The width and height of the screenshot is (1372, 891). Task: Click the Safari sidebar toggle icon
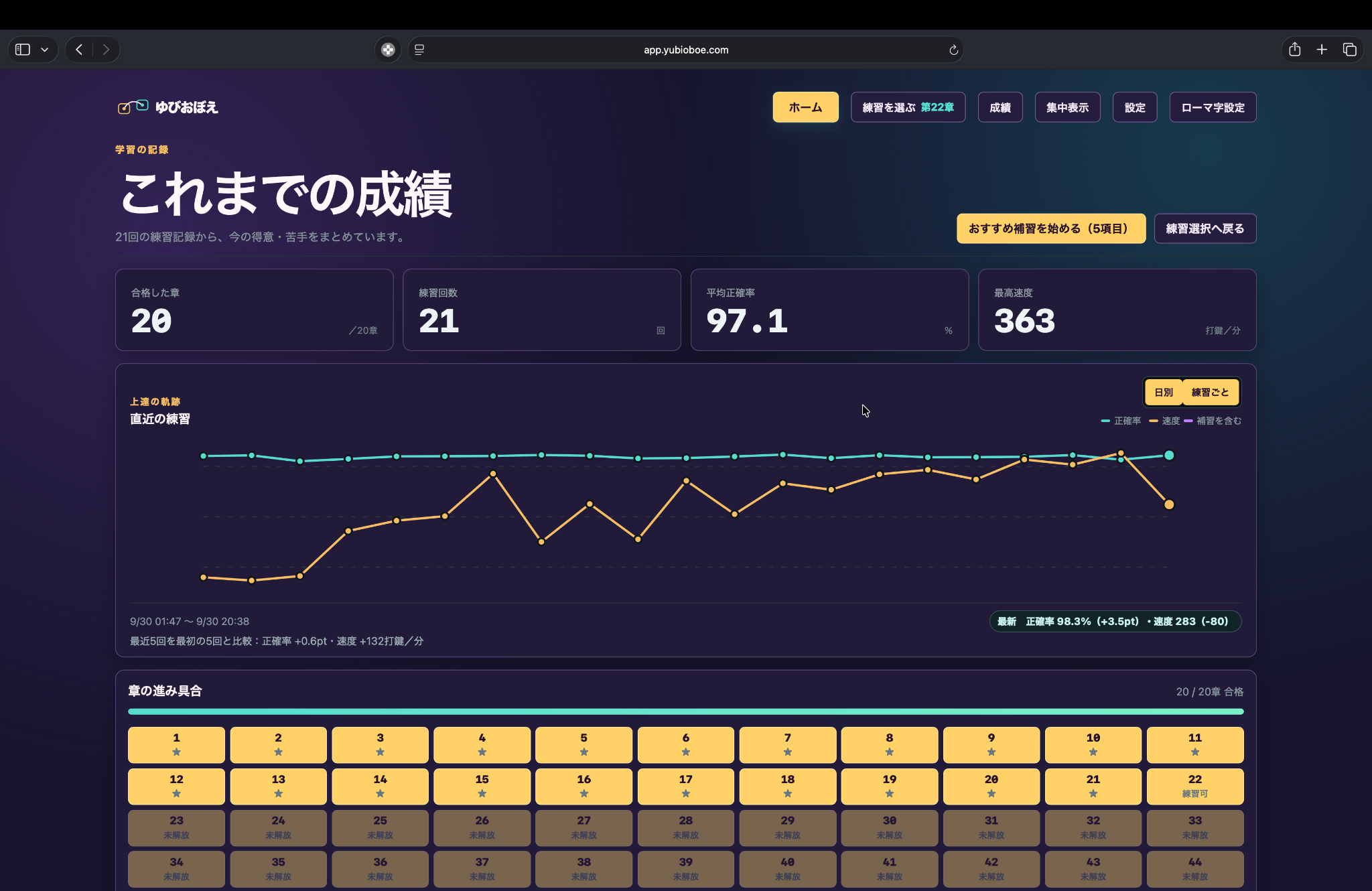point(23,50)
